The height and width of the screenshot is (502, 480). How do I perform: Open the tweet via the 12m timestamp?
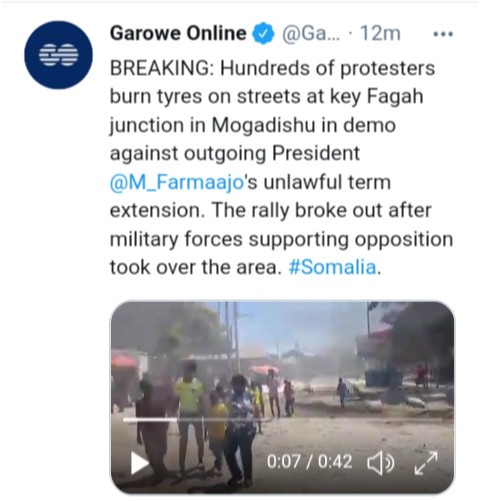(x=380, y=33)
